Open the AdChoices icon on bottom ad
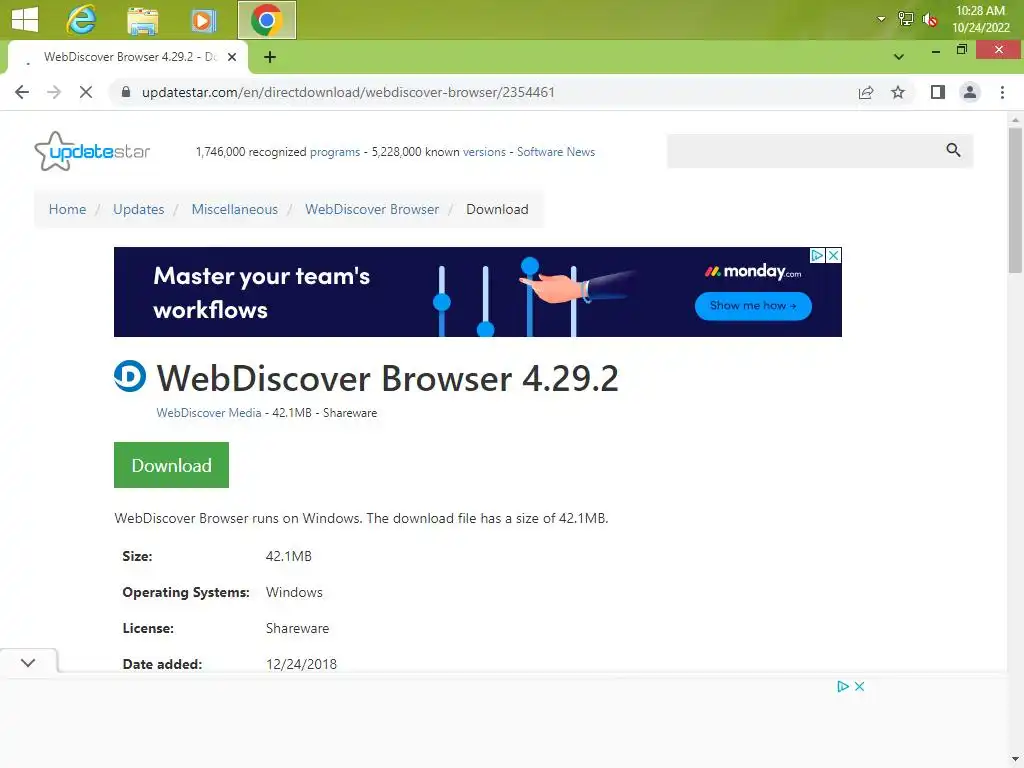The width and height of the screenshot is (1024, 768). [x=842, y=686]
